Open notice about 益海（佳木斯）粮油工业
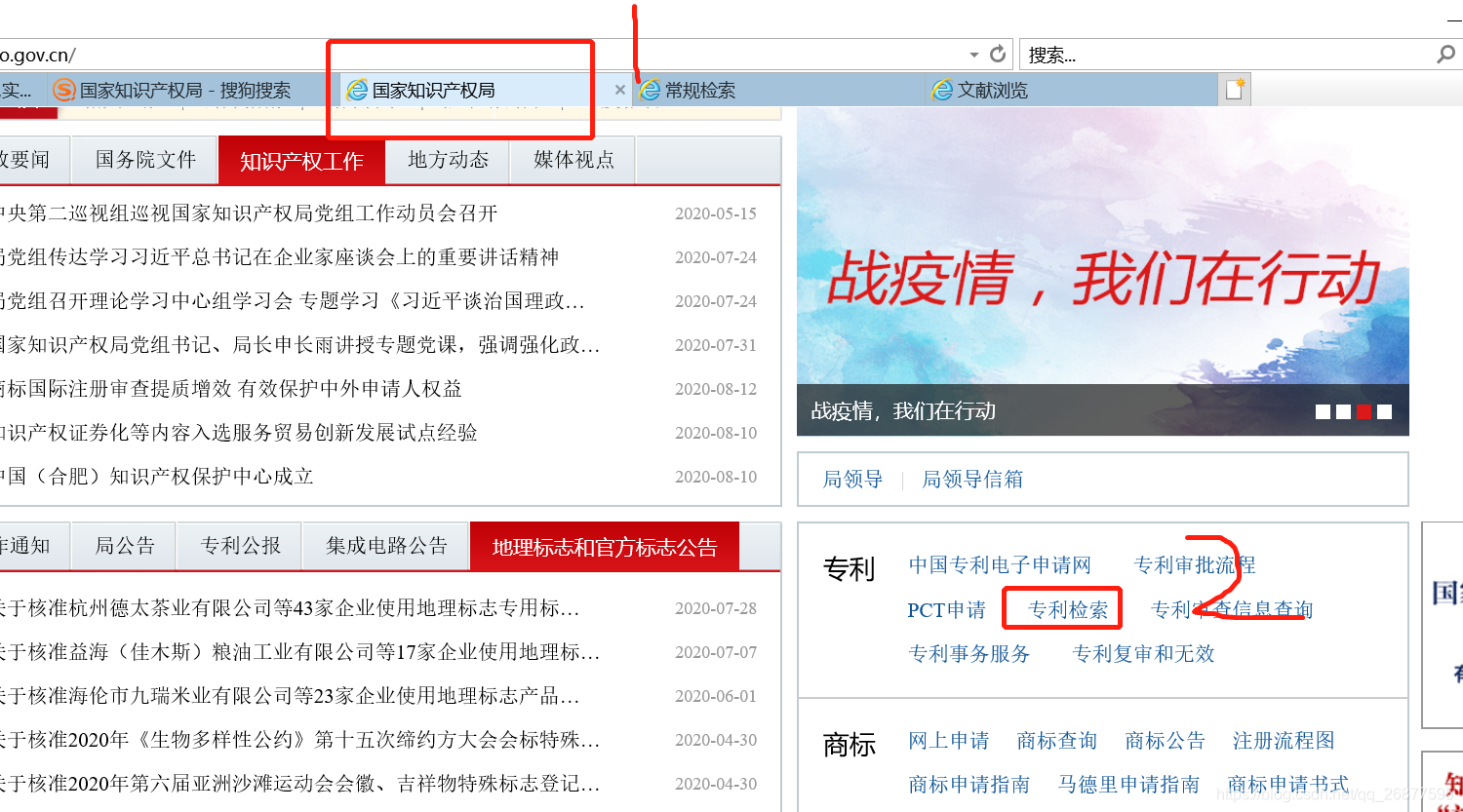 [x=300, y=652]
